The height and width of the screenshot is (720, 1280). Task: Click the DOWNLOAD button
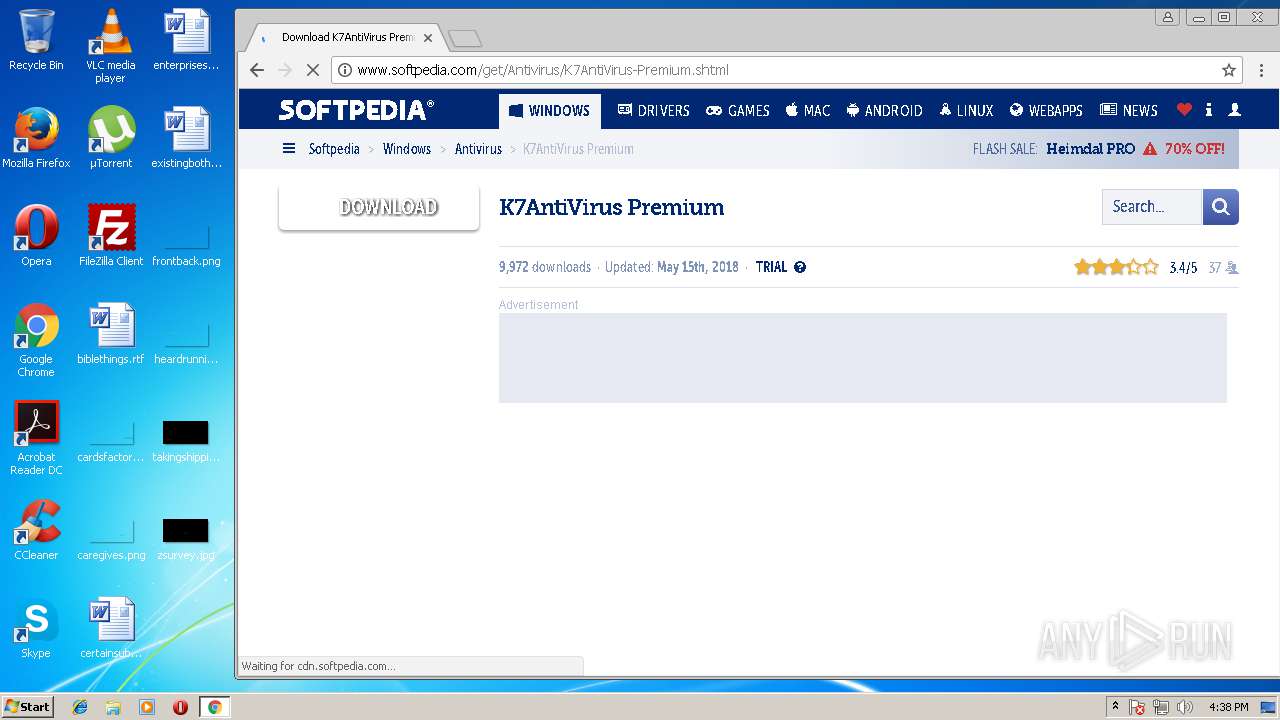click(x=379, y=207)
